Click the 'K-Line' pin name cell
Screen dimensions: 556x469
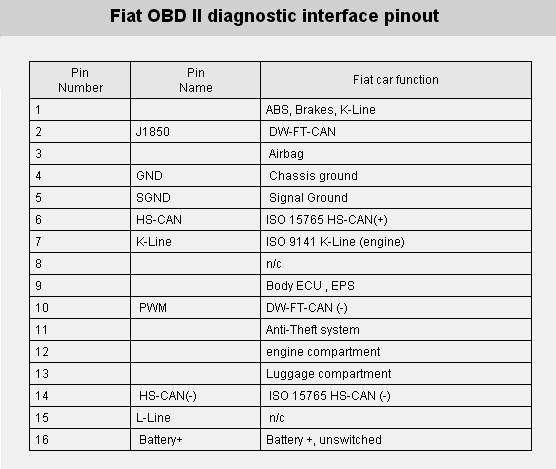pos(195,242)
